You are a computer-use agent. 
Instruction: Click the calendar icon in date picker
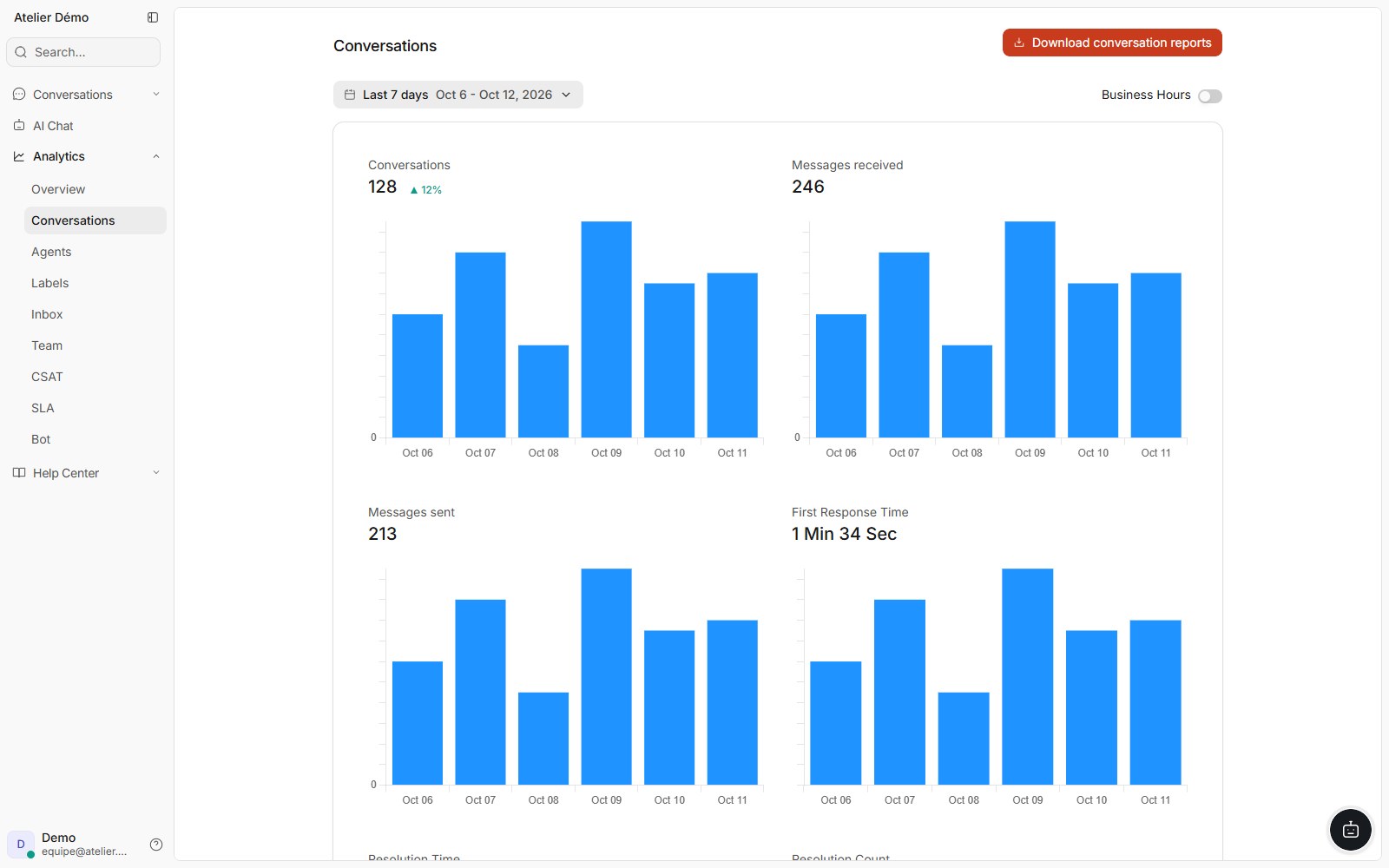click(350, 95)
